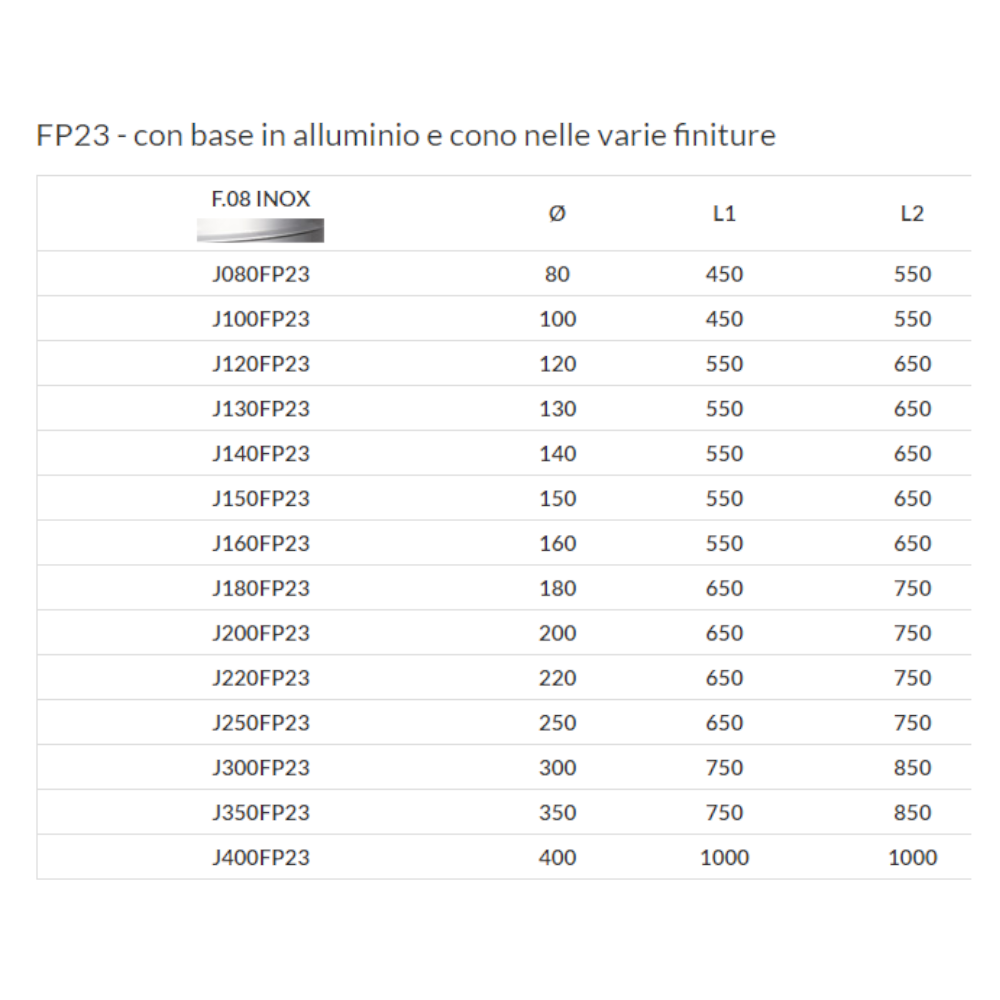Select product code J250FP23
Viewport: 1000px width, 1000px height.
click(x=260, y=723)
